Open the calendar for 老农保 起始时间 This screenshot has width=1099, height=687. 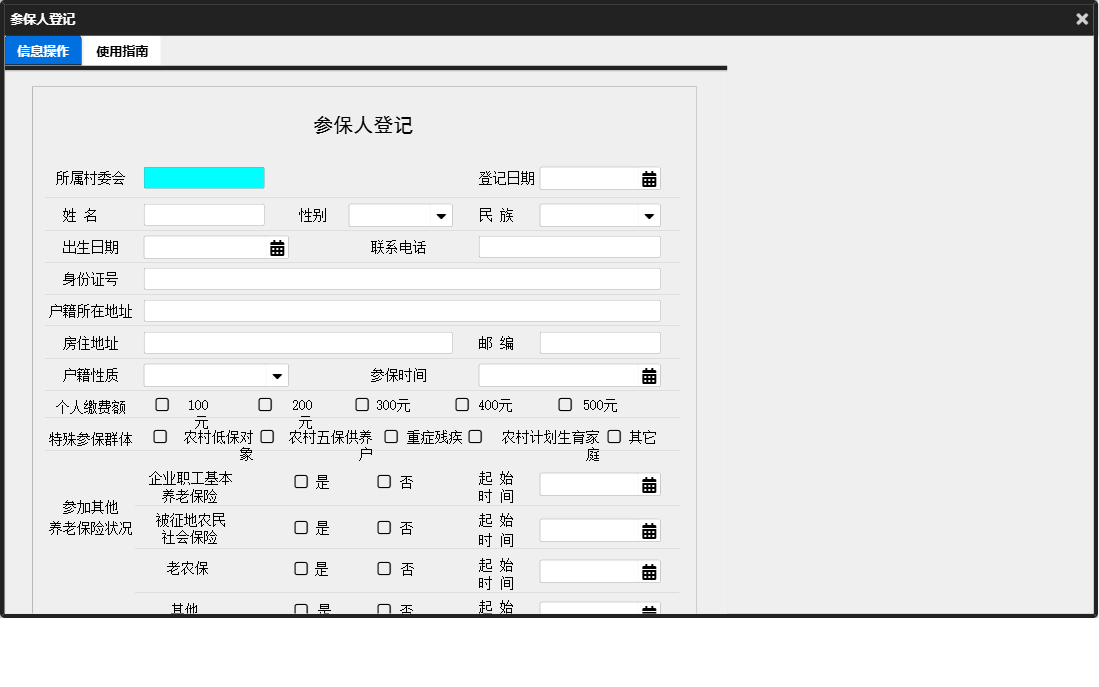tap(650, 571)
